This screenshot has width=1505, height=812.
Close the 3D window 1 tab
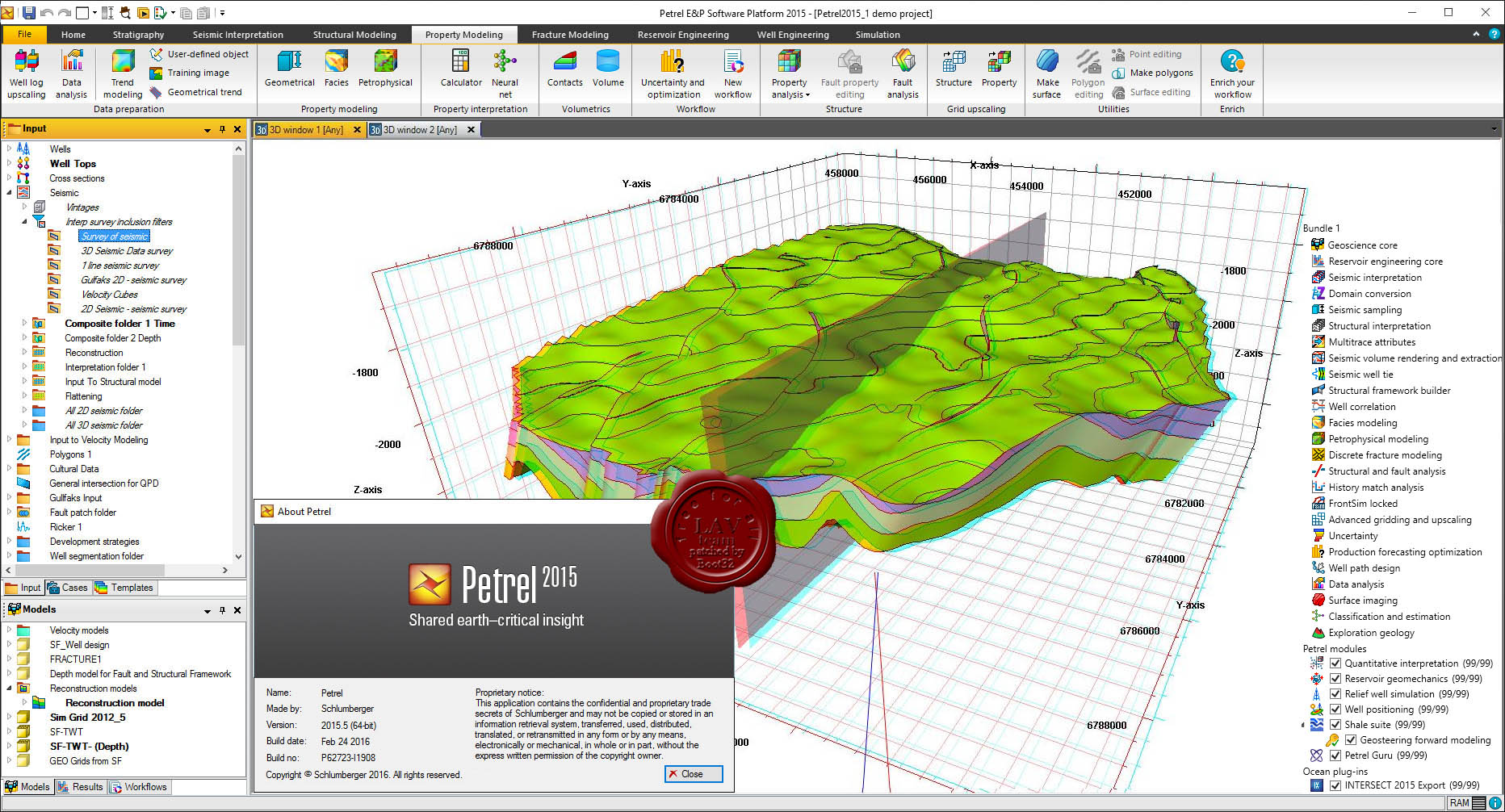click(x=357, y=129)
